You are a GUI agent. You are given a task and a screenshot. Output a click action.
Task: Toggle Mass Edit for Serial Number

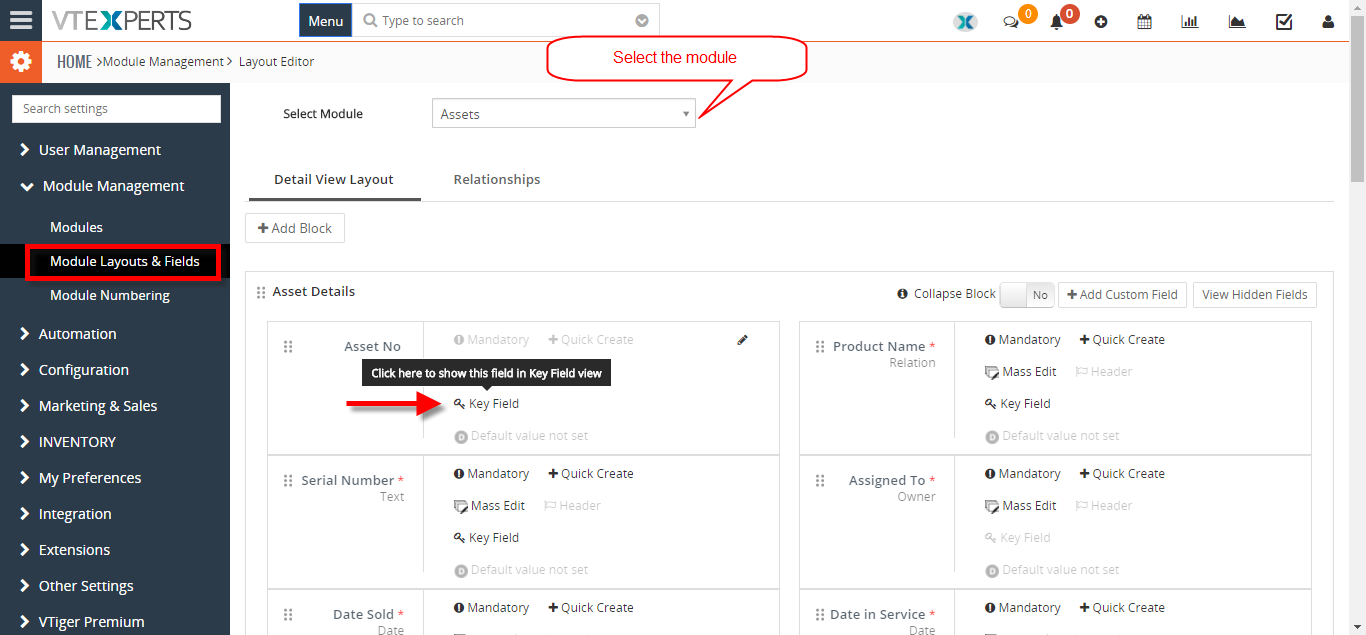pos(489,506)
